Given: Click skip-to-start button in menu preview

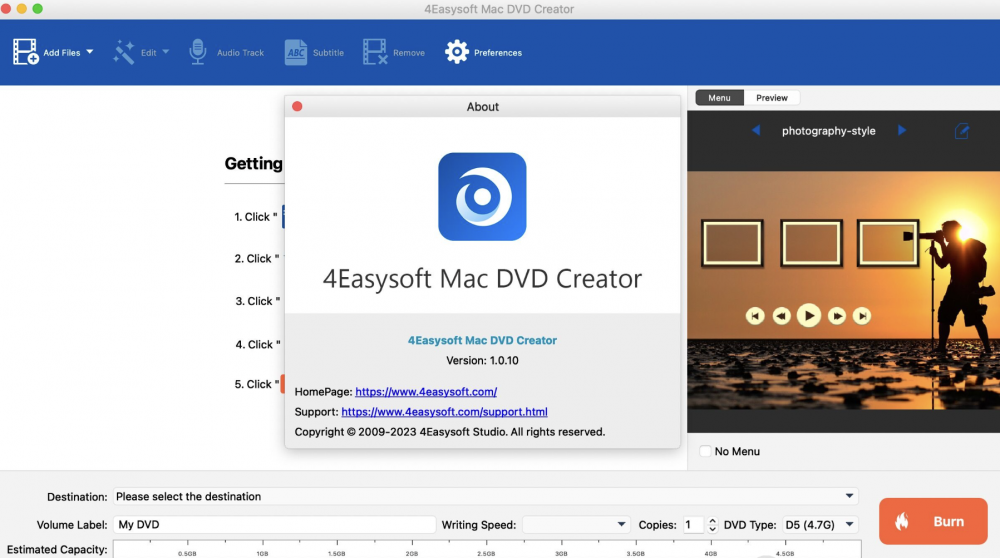Looking at the screenshot, I should point(755,316).
